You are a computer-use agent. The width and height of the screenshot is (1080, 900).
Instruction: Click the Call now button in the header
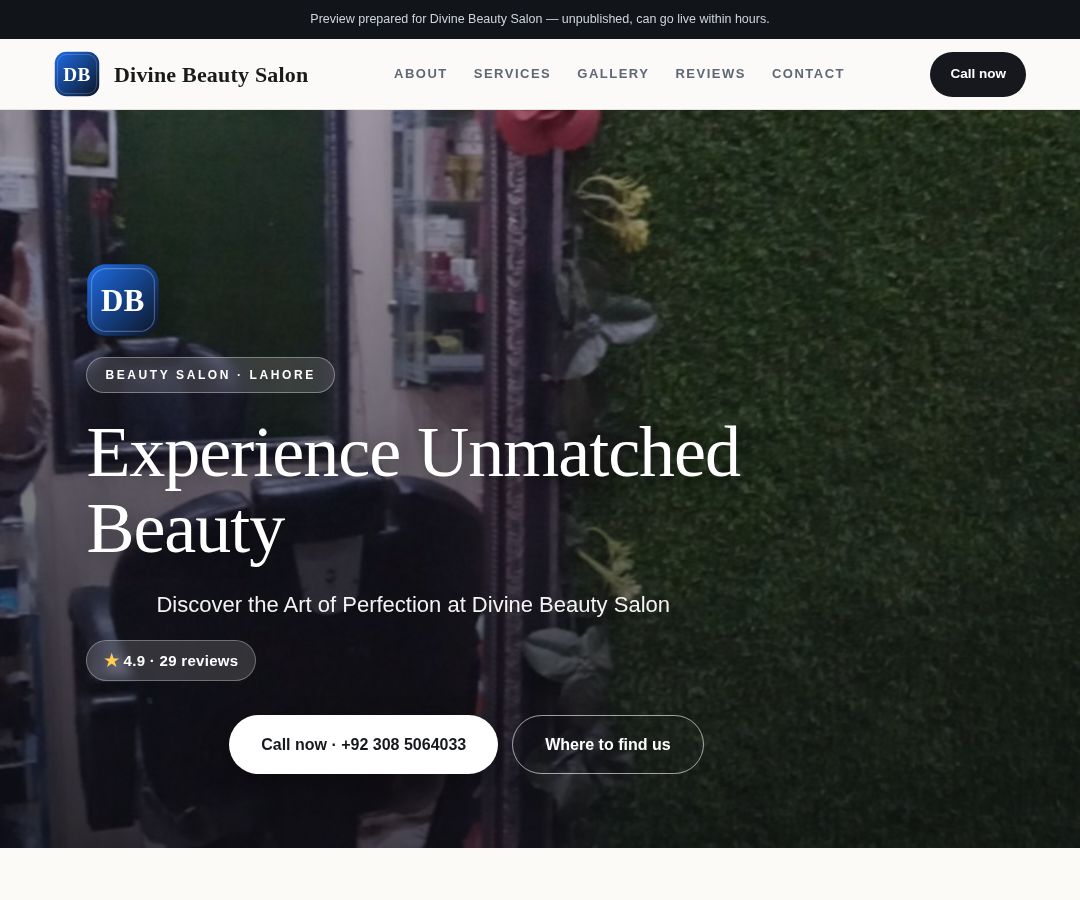coord(977,74)
